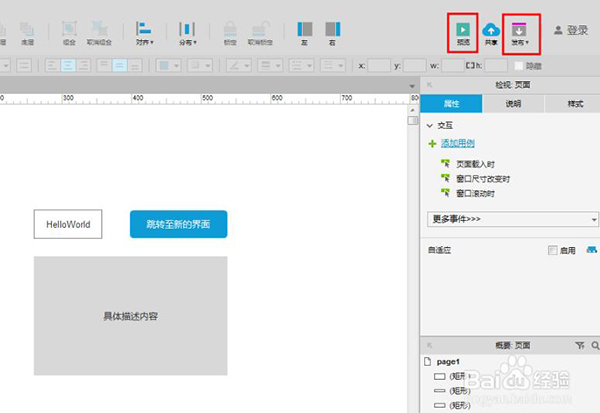The image size is (600, 413).
Task: Click the blue 跳转至新的界面 button
Action: tap(179, 224)
